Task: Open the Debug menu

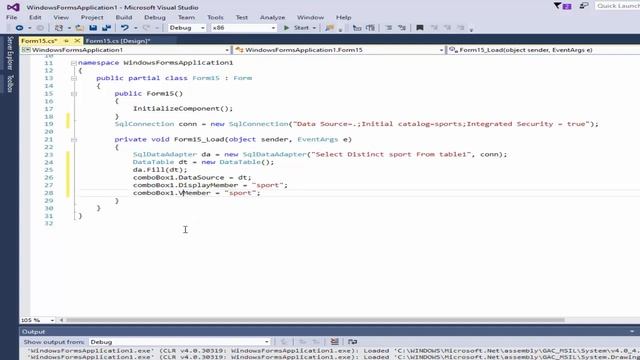Action: 155,17
